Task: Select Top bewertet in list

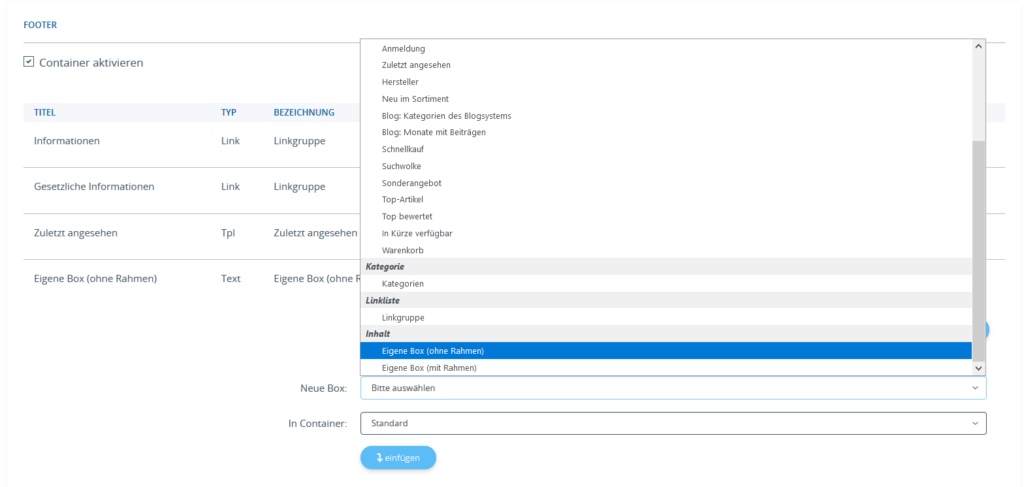Action: [x=407, y=216]
